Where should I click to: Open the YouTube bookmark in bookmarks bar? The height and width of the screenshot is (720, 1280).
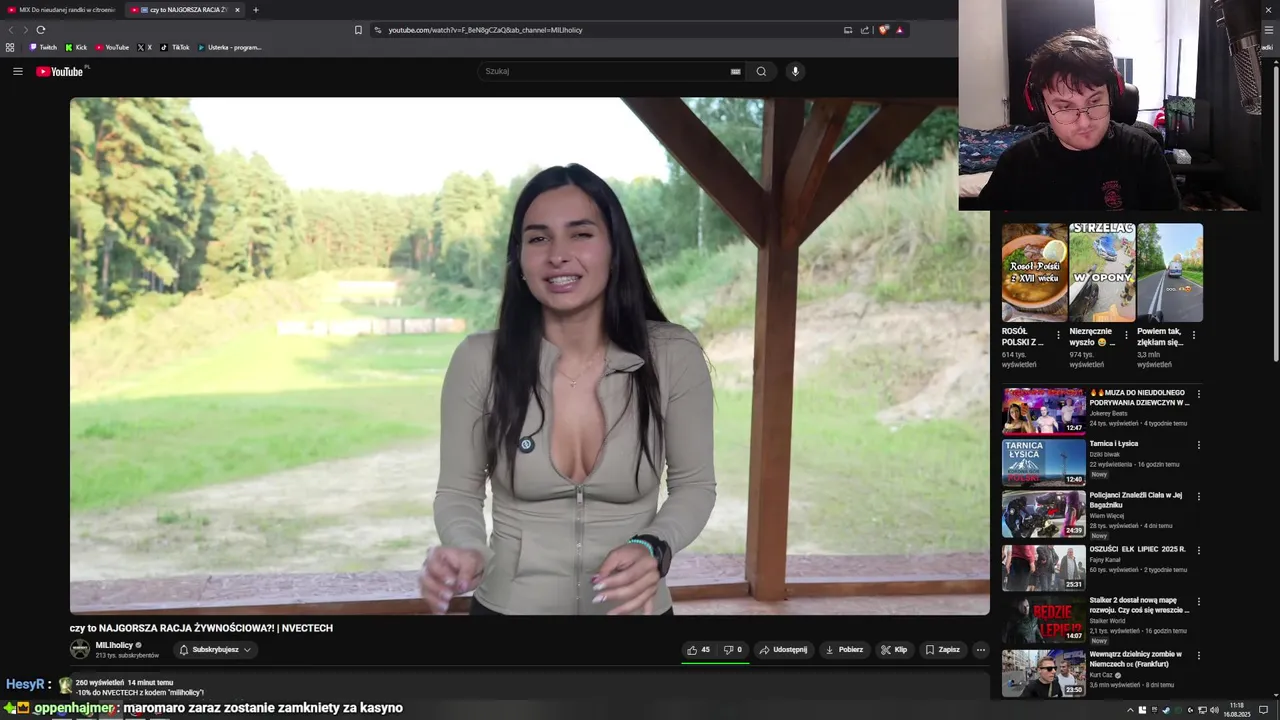pyautogui.click(x=113, y=47)
